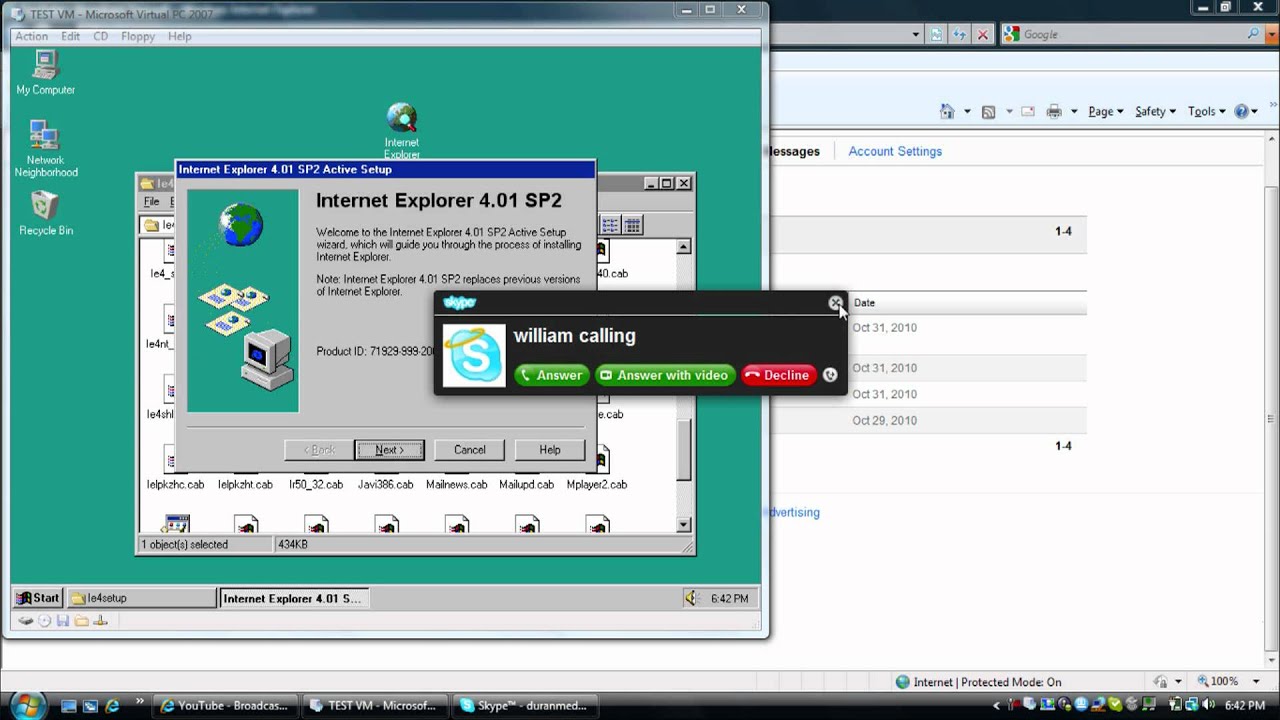Screen dimensions: 1280x720
Task: Expand the Page menu in the browser
Action: click(1106, 112)
